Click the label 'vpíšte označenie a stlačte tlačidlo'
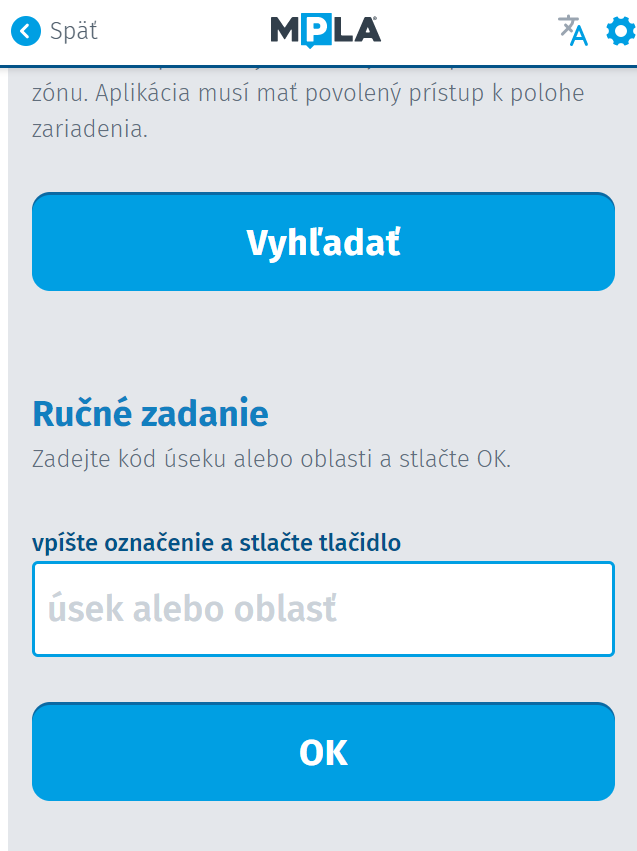The height and width of the screenshot is (851, 637). click(216, 543)
